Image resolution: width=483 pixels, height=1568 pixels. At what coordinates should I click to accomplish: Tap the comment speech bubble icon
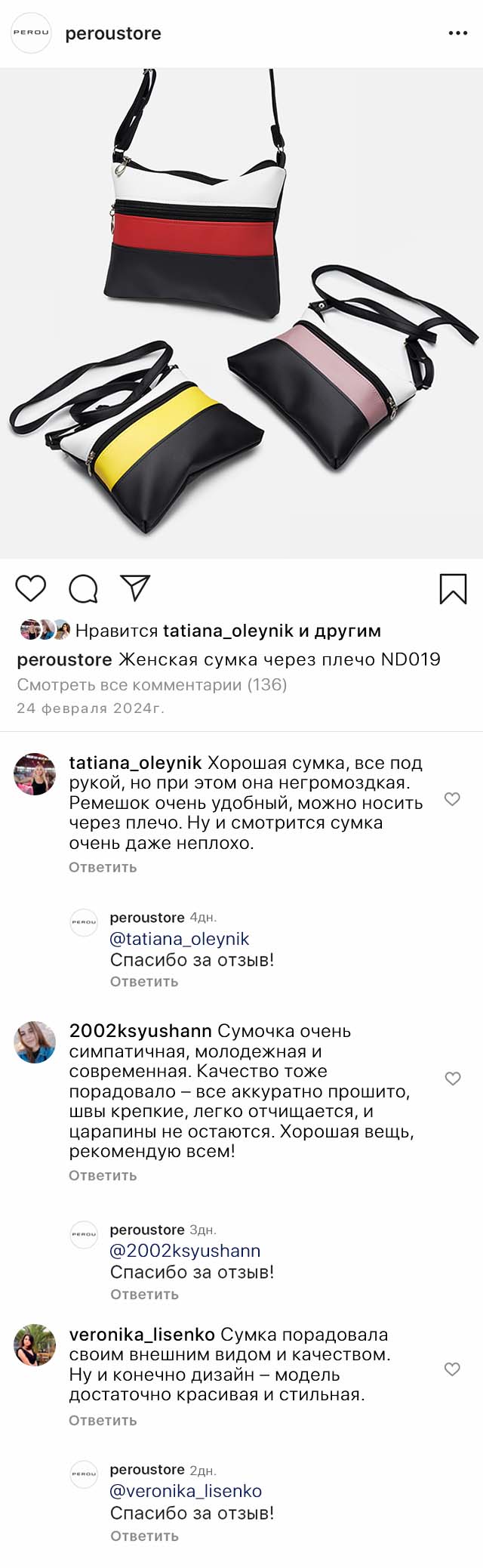[83, 588]
